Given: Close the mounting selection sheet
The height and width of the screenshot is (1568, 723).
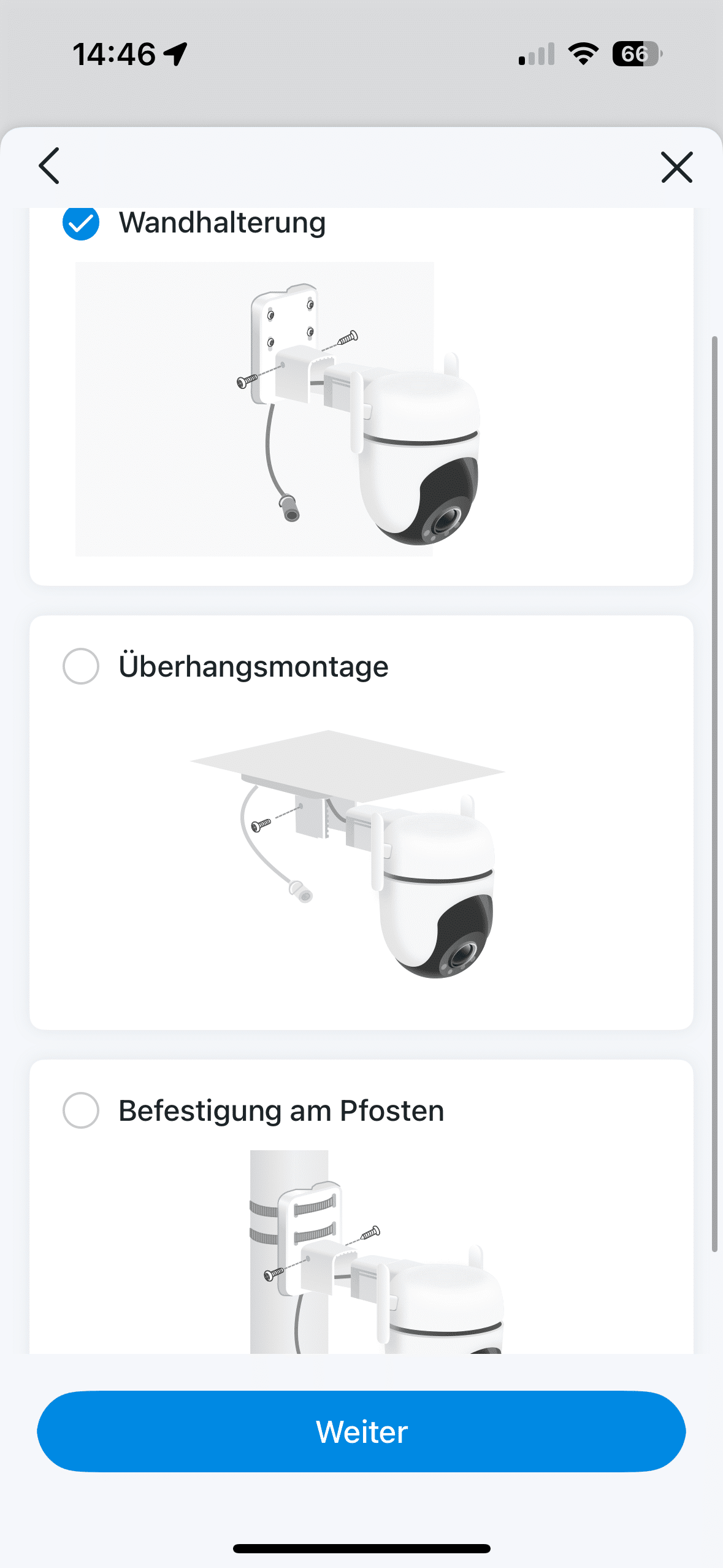Looking at the screenshot, I should point(676,167).
